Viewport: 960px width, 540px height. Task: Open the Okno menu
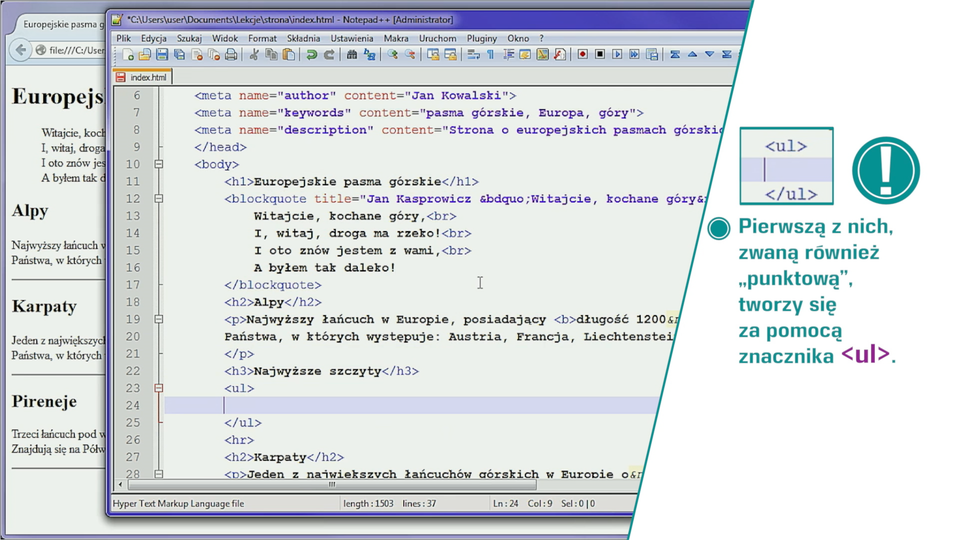[x=518, y=38]
